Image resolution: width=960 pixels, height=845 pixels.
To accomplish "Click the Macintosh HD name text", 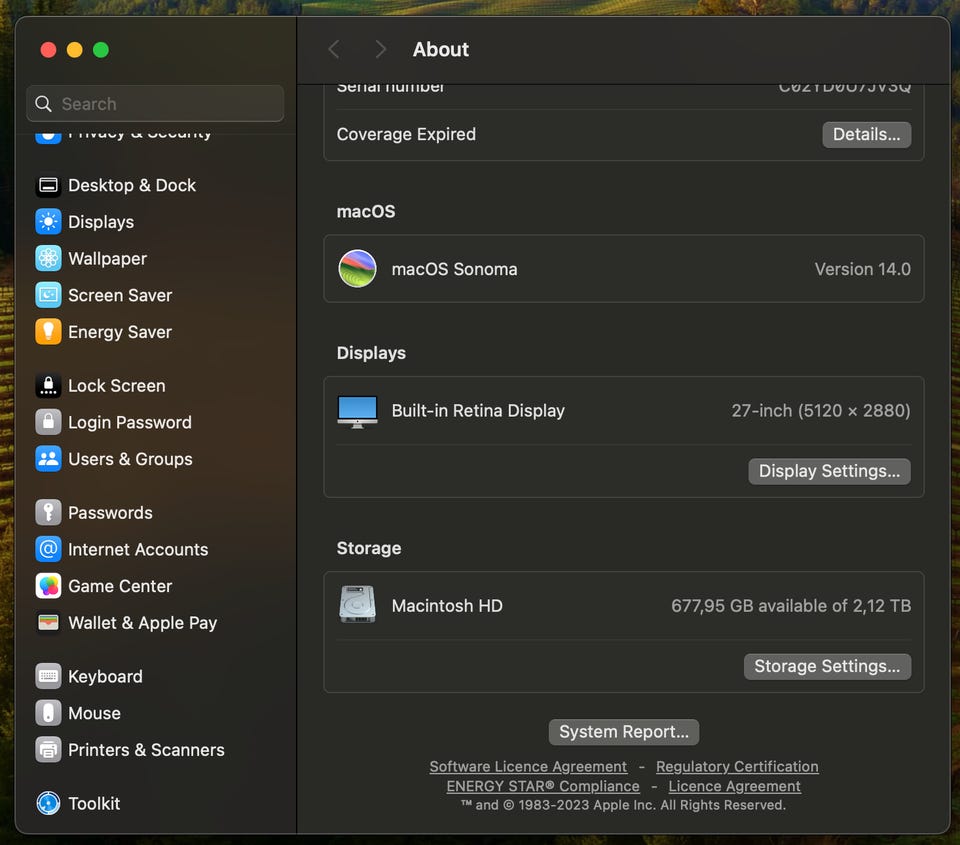I will pyautogui.click(x=447, y=606).
